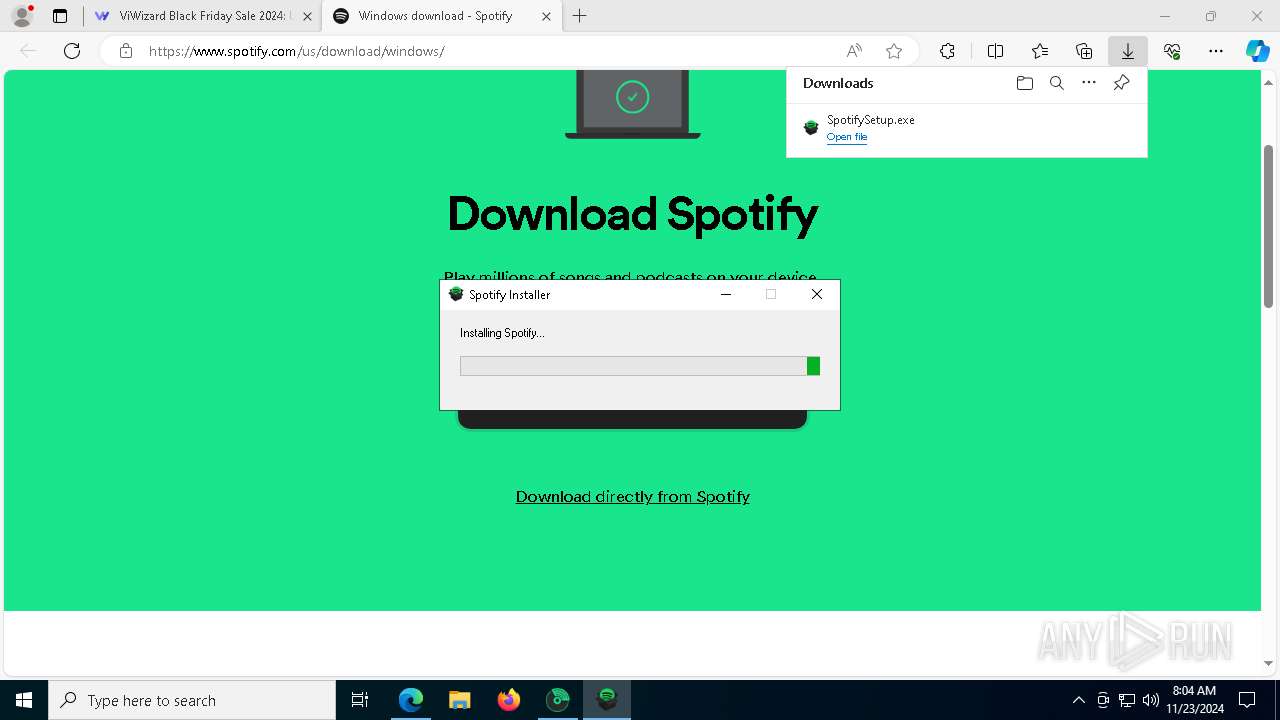This screenshot has width=1280, height=720.
Task: Click the Open file link under SpotifySetup.exe
Action: (x=847, y=137)
